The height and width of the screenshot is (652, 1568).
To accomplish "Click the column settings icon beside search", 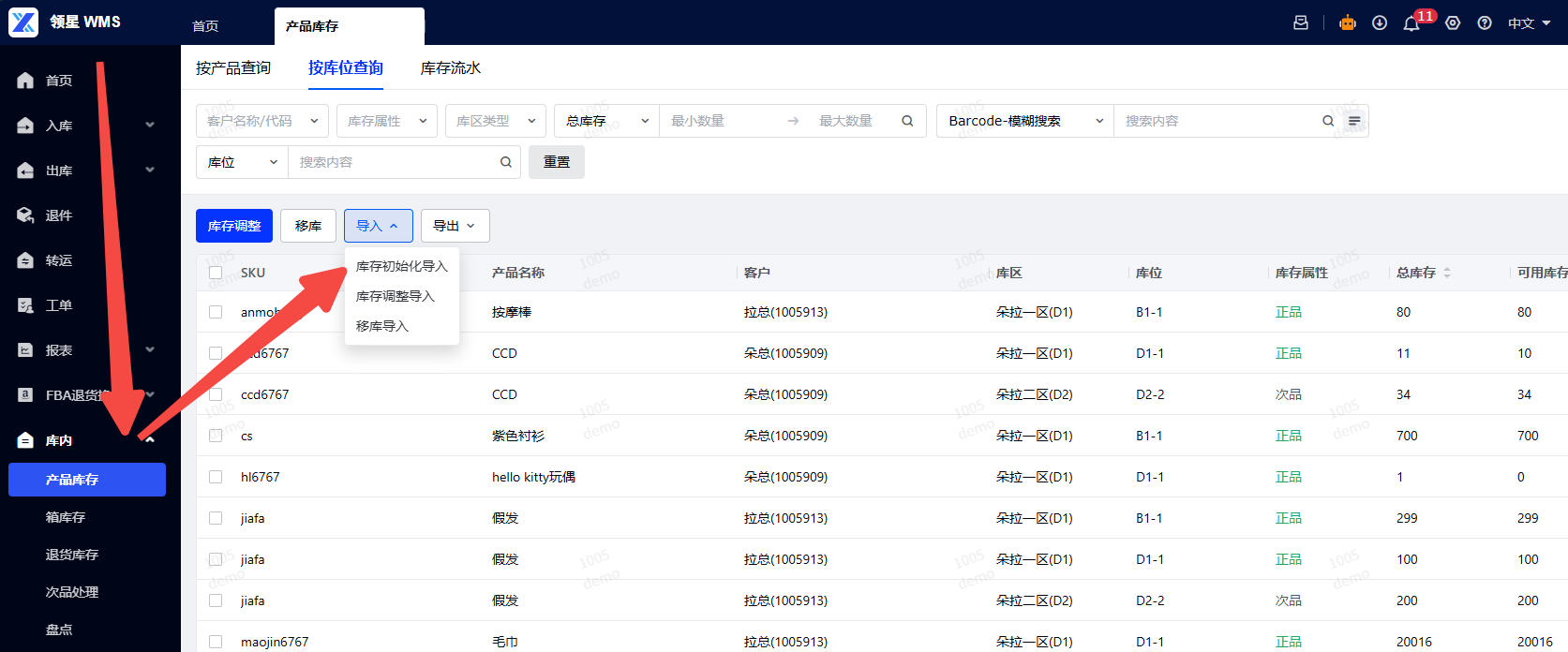I will (1354, 121).
